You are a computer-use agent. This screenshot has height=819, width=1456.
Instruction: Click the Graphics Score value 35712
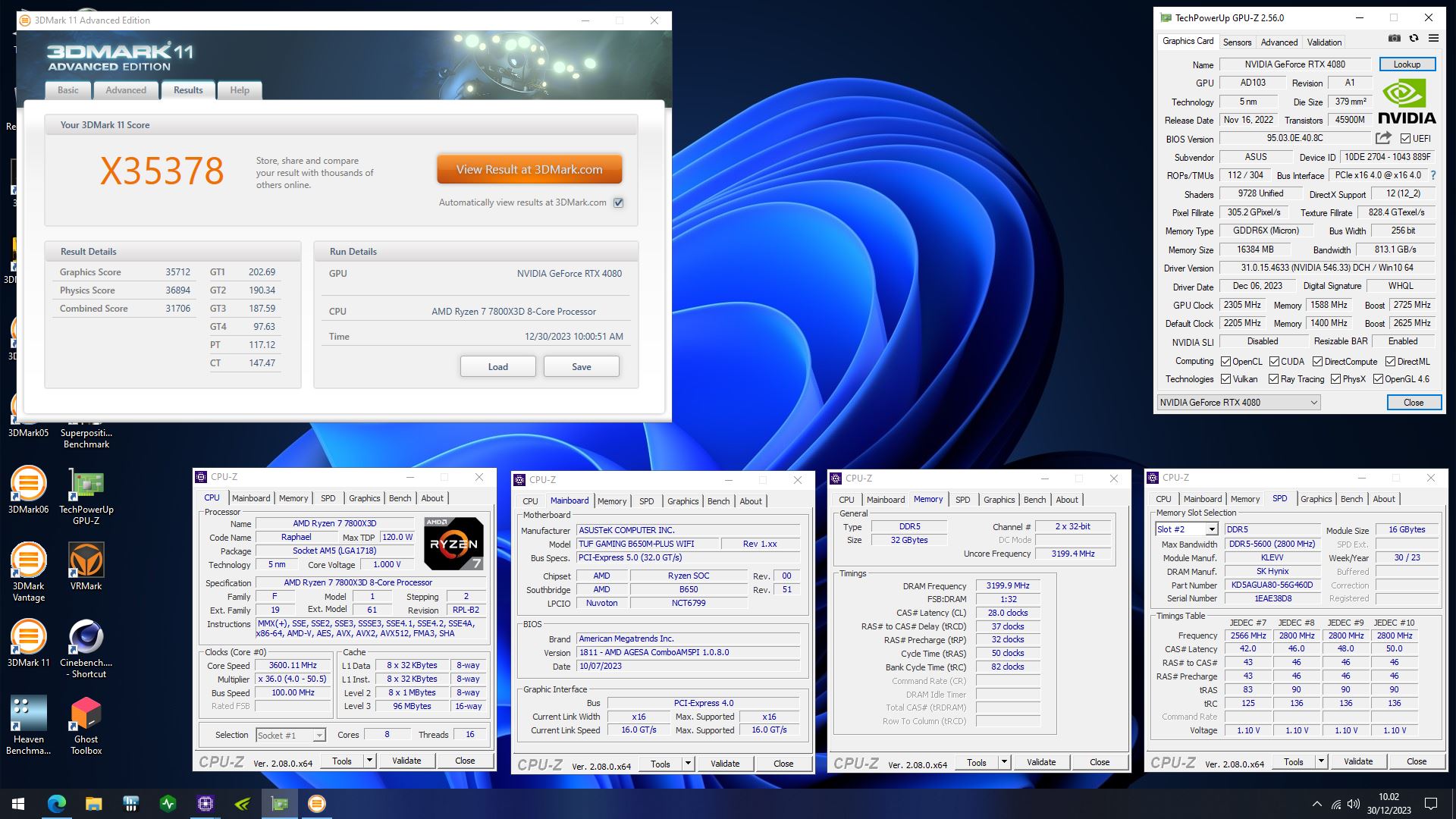point(178,272)
